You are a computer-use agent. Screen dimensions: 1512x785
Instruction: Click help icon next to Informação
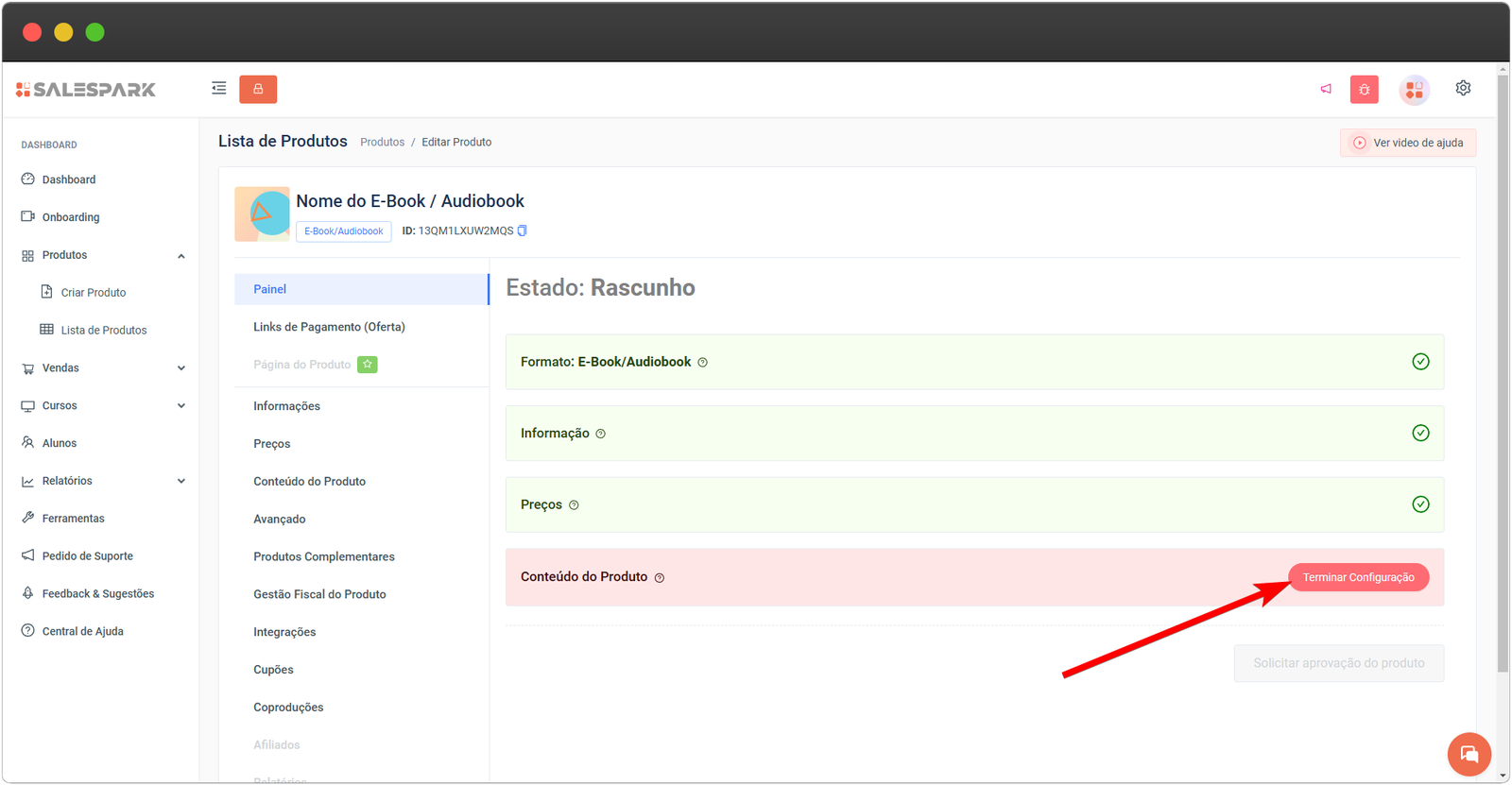pos(601,434)
